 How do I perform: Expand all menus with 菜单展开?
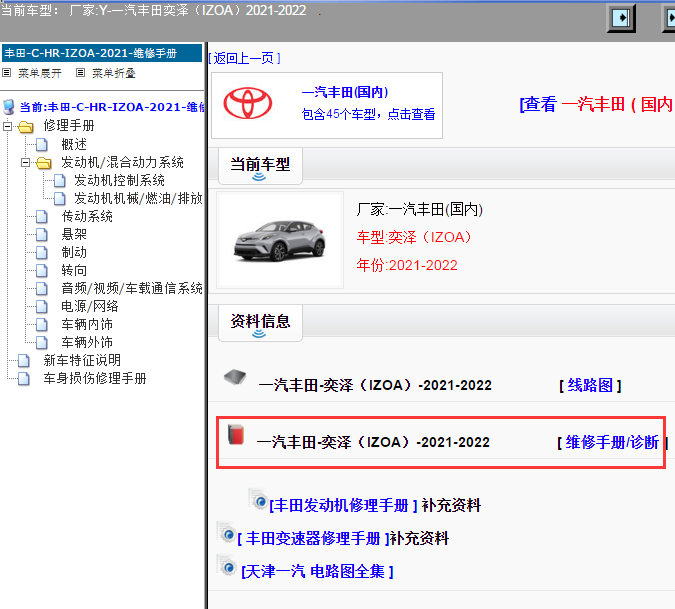pyautogui.click(x=40, y=73)
